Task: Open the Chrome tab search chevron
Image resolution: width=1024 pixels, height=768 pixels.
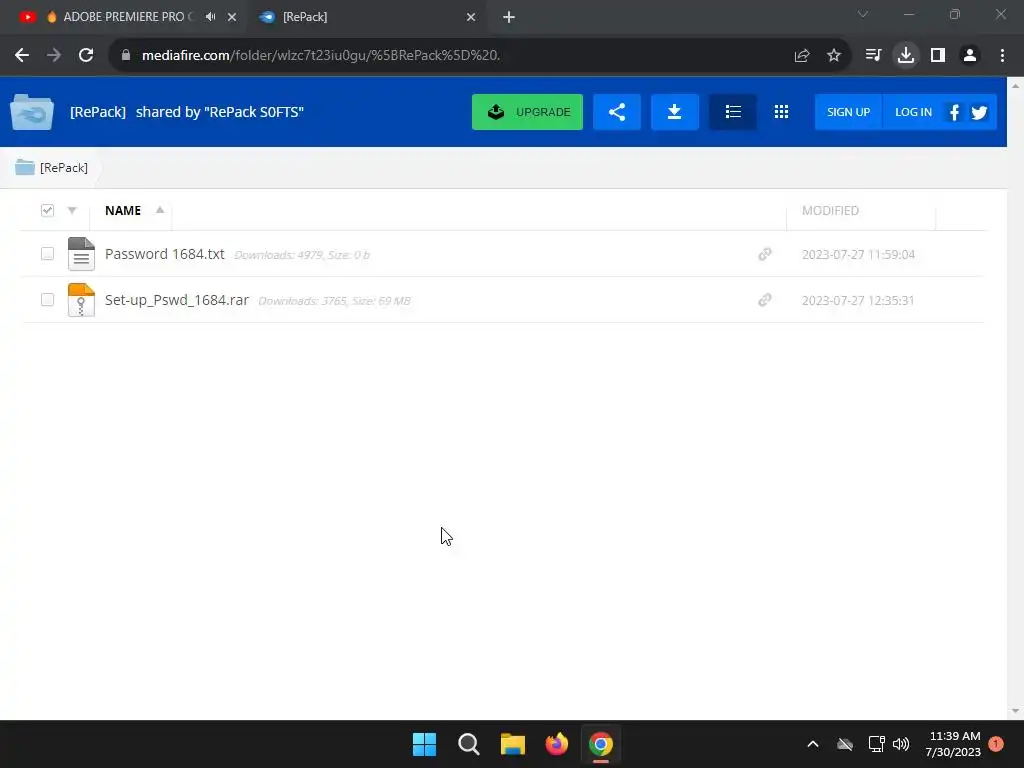Action: 863,14
